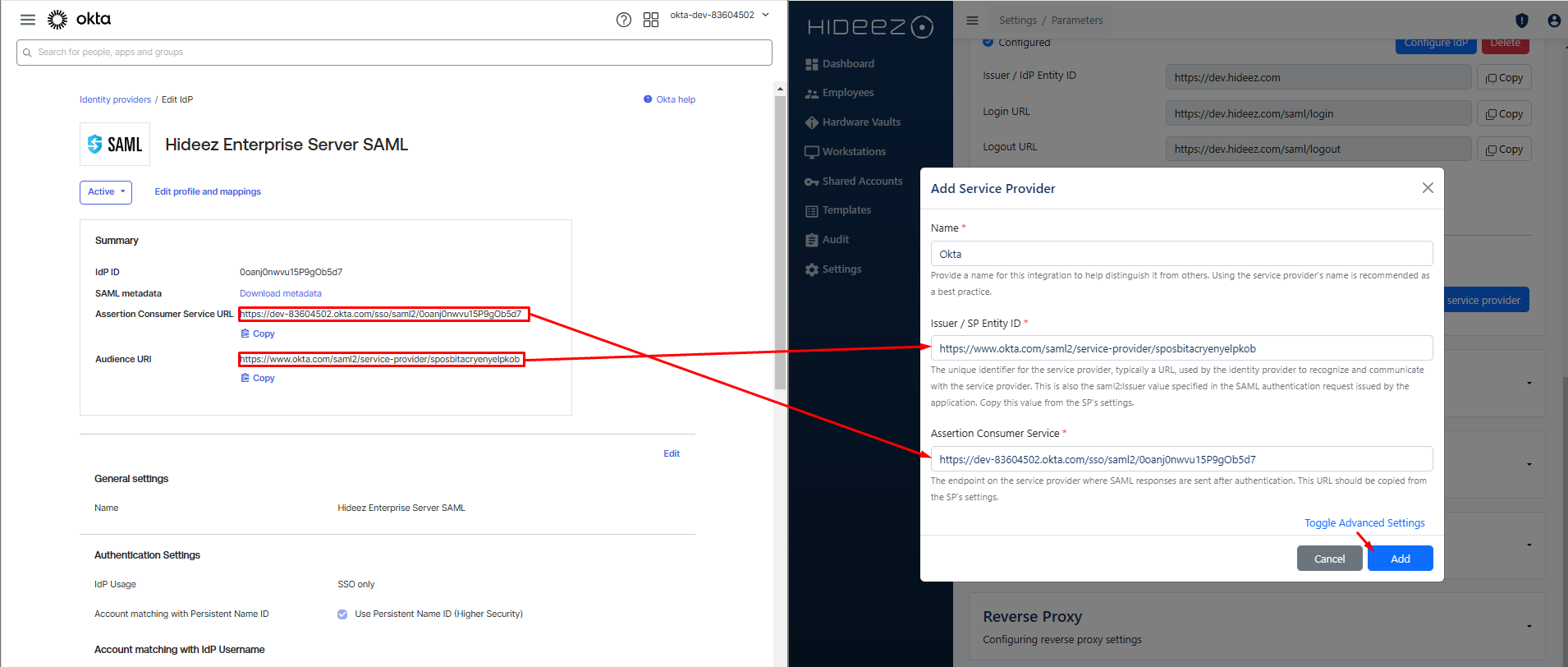Open Shared Accounts in sidebar
This screenshot has height=667, width=1568.
861,182
